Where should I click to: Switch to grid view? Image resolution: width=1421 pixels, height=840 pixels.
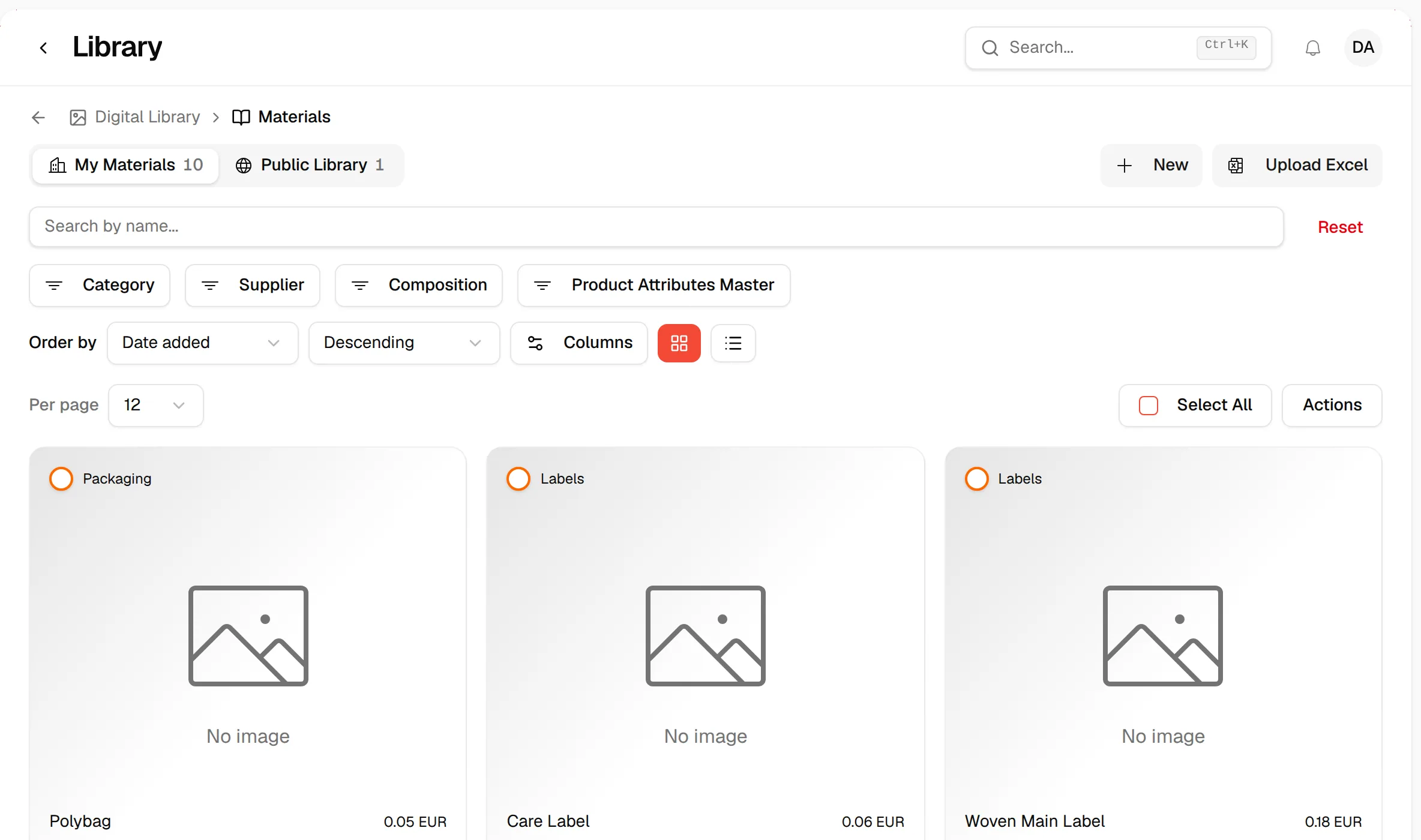[x=679, y=343]
